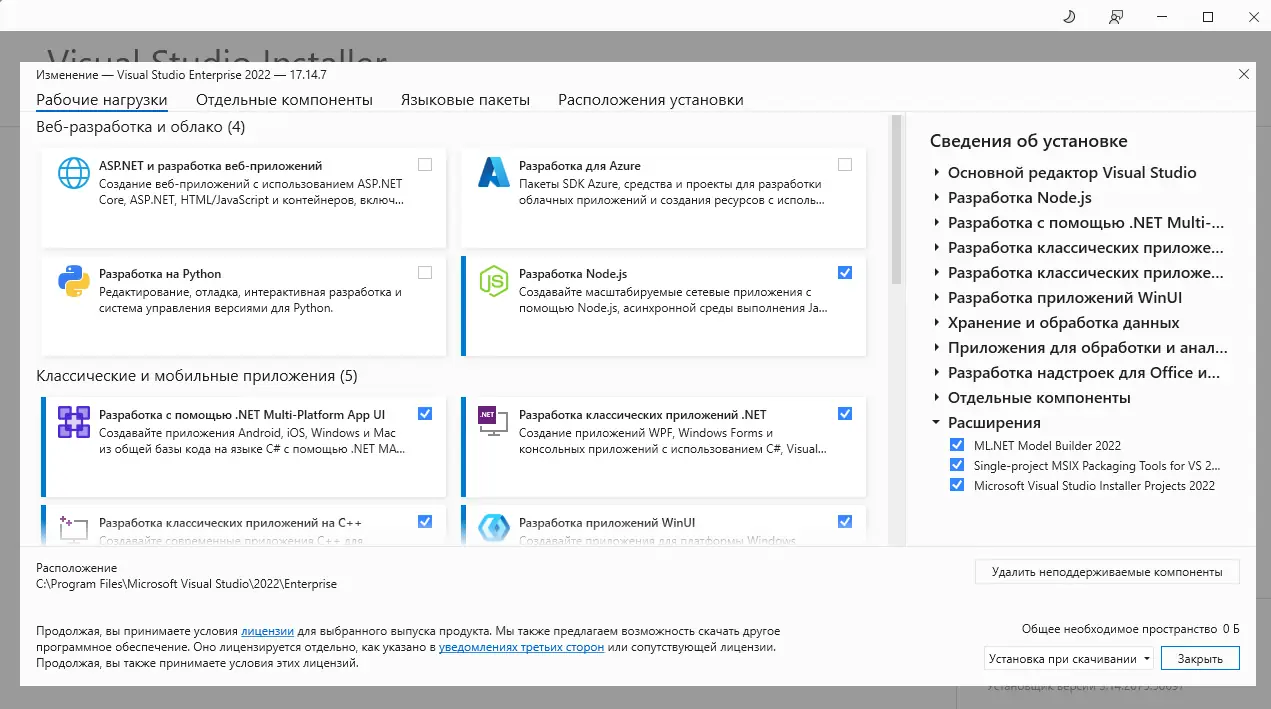
Task: Select the ASP.NET globe workload icon
Action: 72,173
